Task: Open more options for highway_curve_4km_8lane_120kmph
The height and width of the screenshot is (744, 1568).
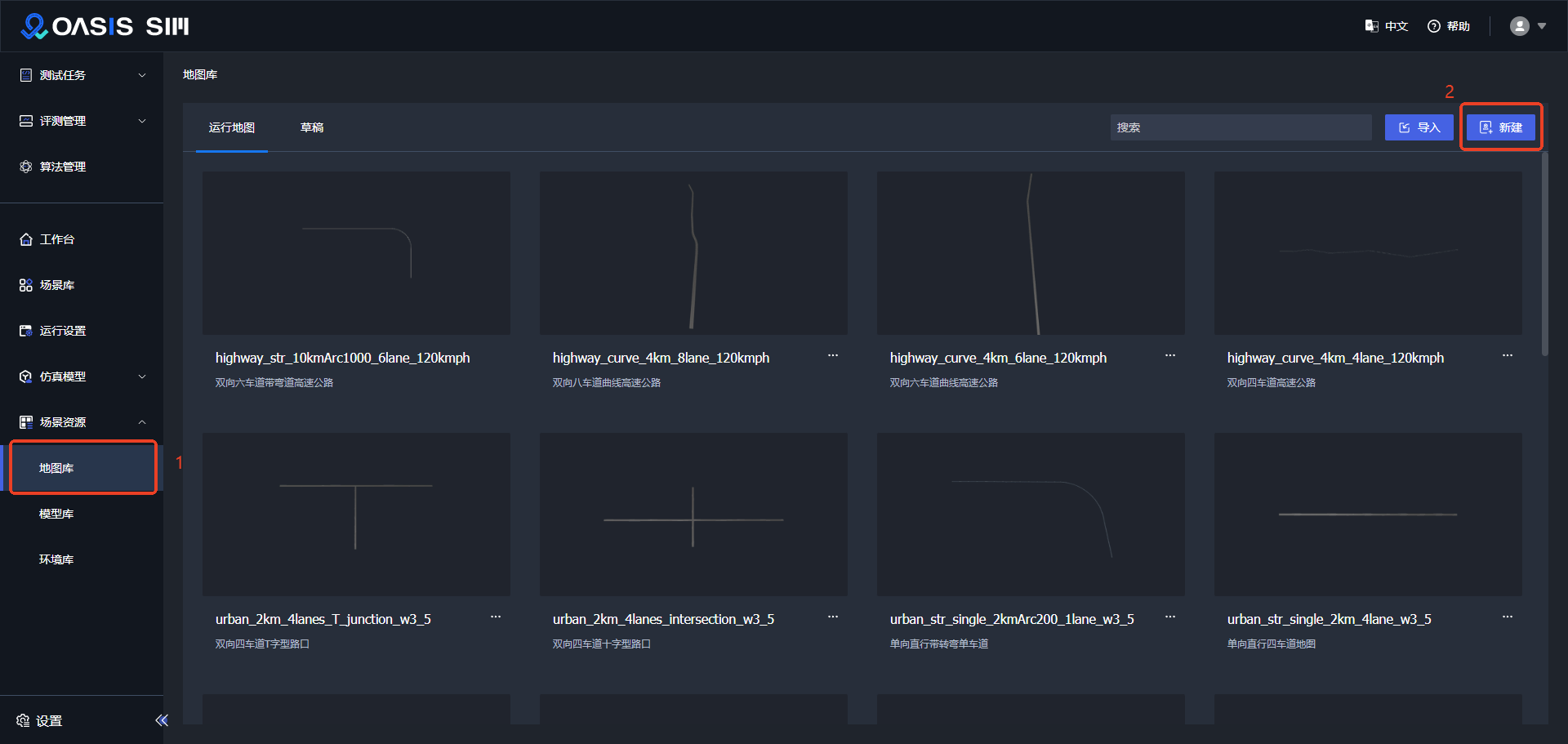Action: [832, 356]
